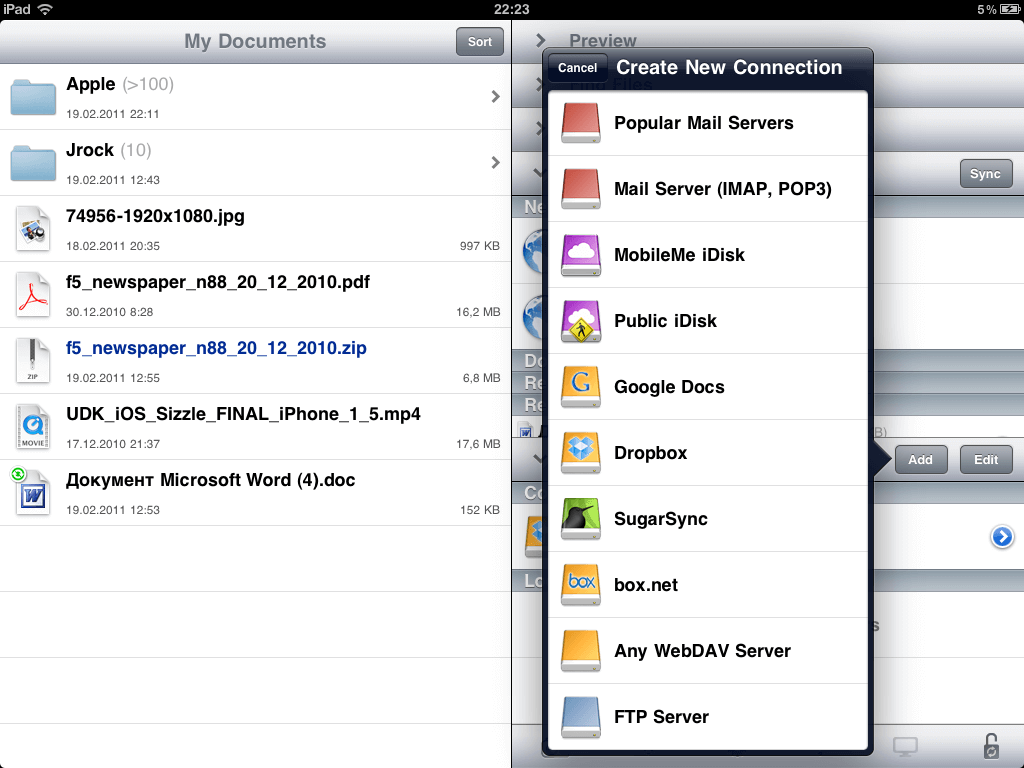1024x768 pixels.
Task: Open the Apple folder chevron
Action: pyautogui.click(x=496, y=97)
